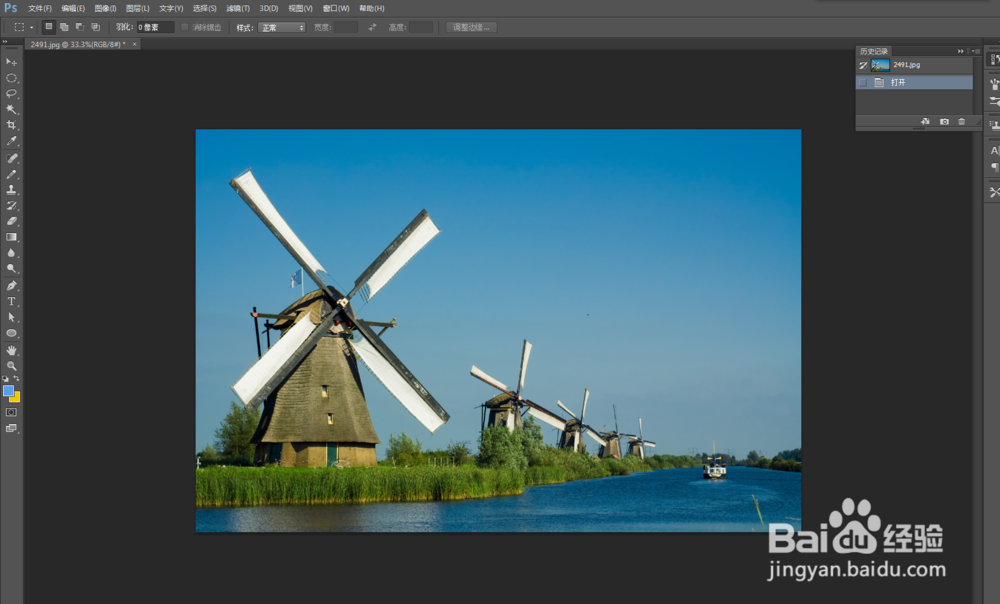Select the Zoom tool
The width and height of the screenshot is (1000, 604).
click(x=11, y=366)
